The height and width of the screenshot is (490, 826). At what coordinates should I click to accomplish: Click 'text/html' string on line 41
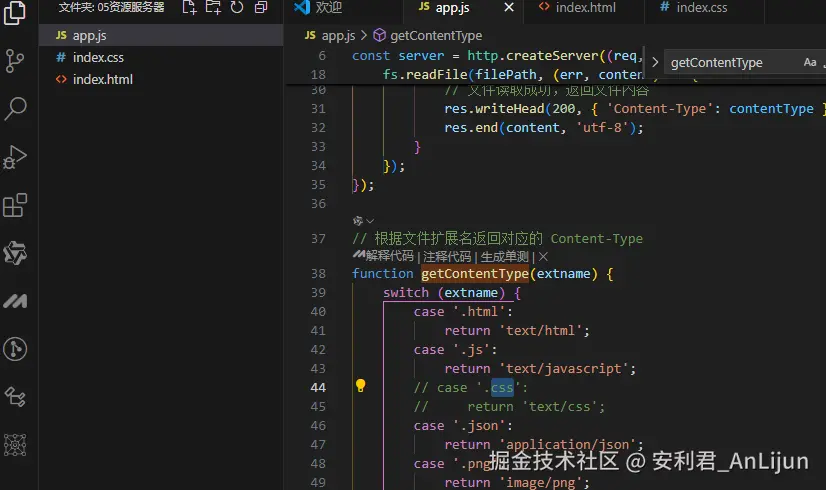point(540,330)
